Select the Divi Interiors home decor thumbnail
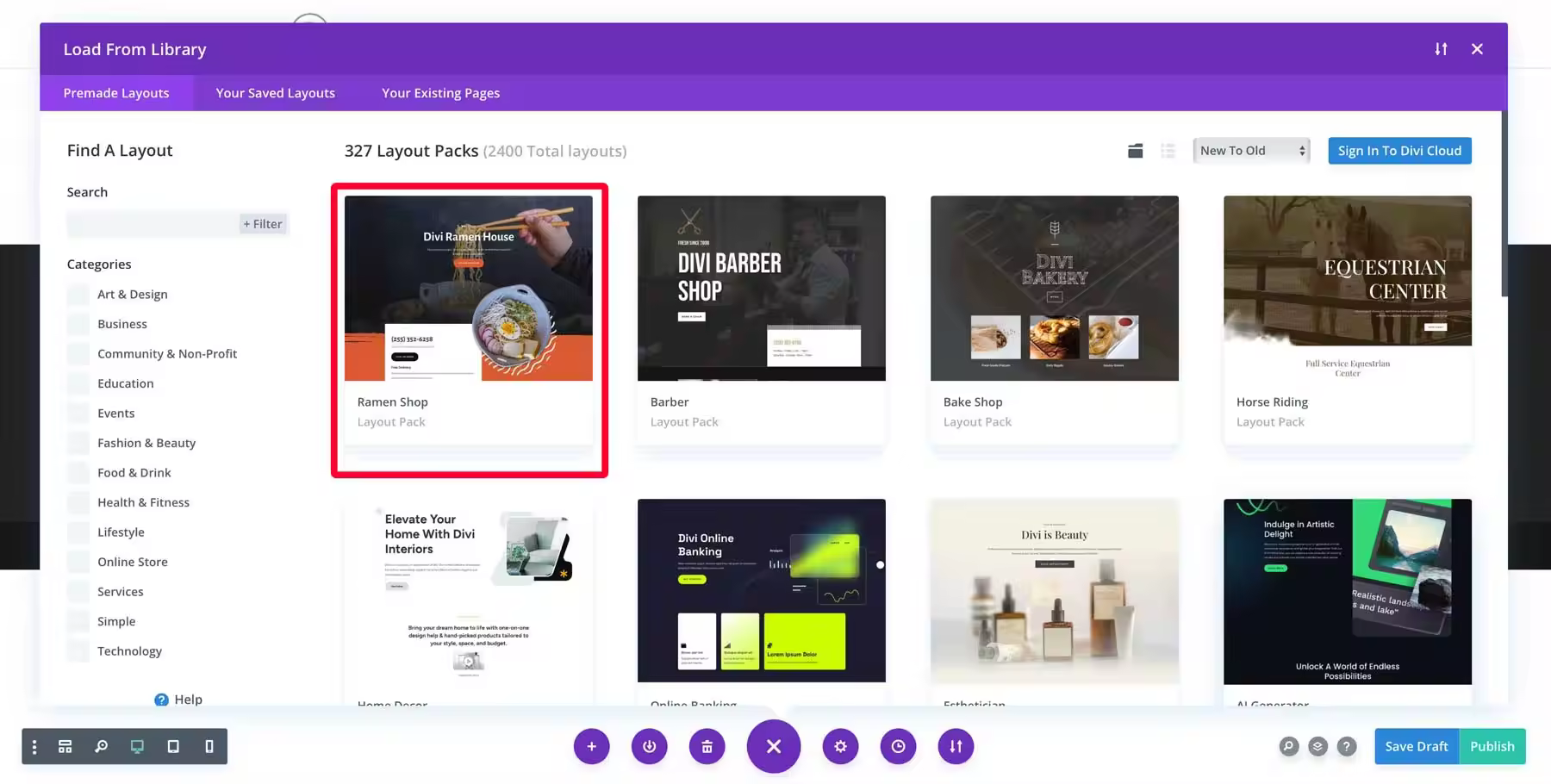 click(x=469, y=591)
